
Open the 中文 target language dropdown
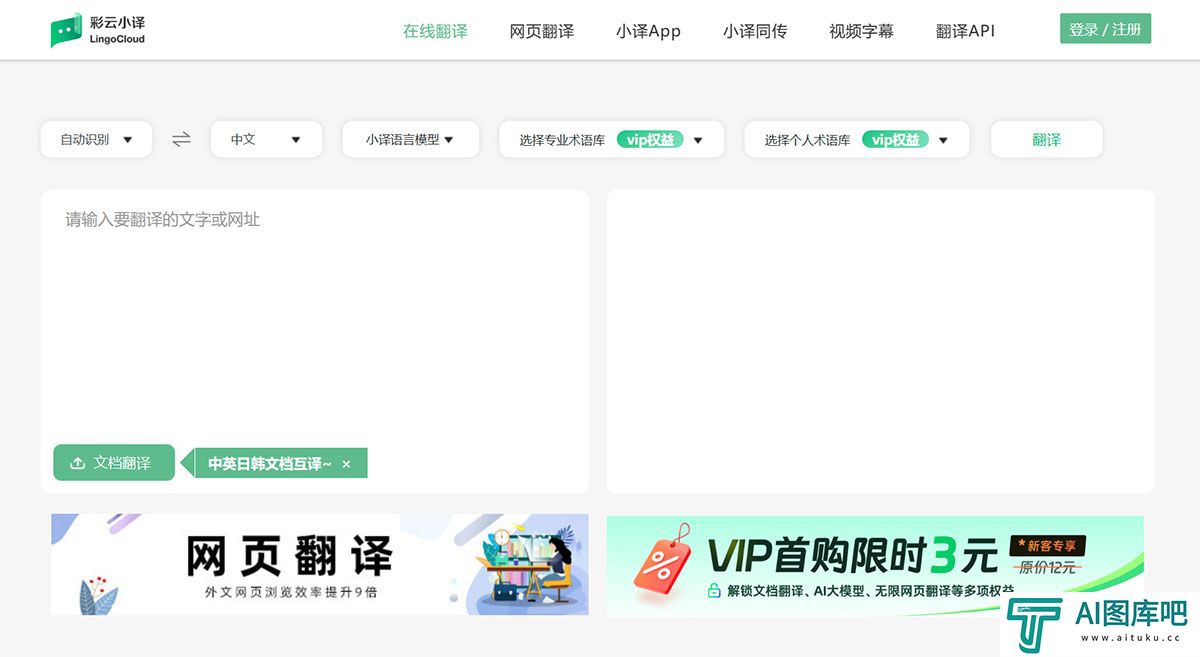(x=266, y=140)
